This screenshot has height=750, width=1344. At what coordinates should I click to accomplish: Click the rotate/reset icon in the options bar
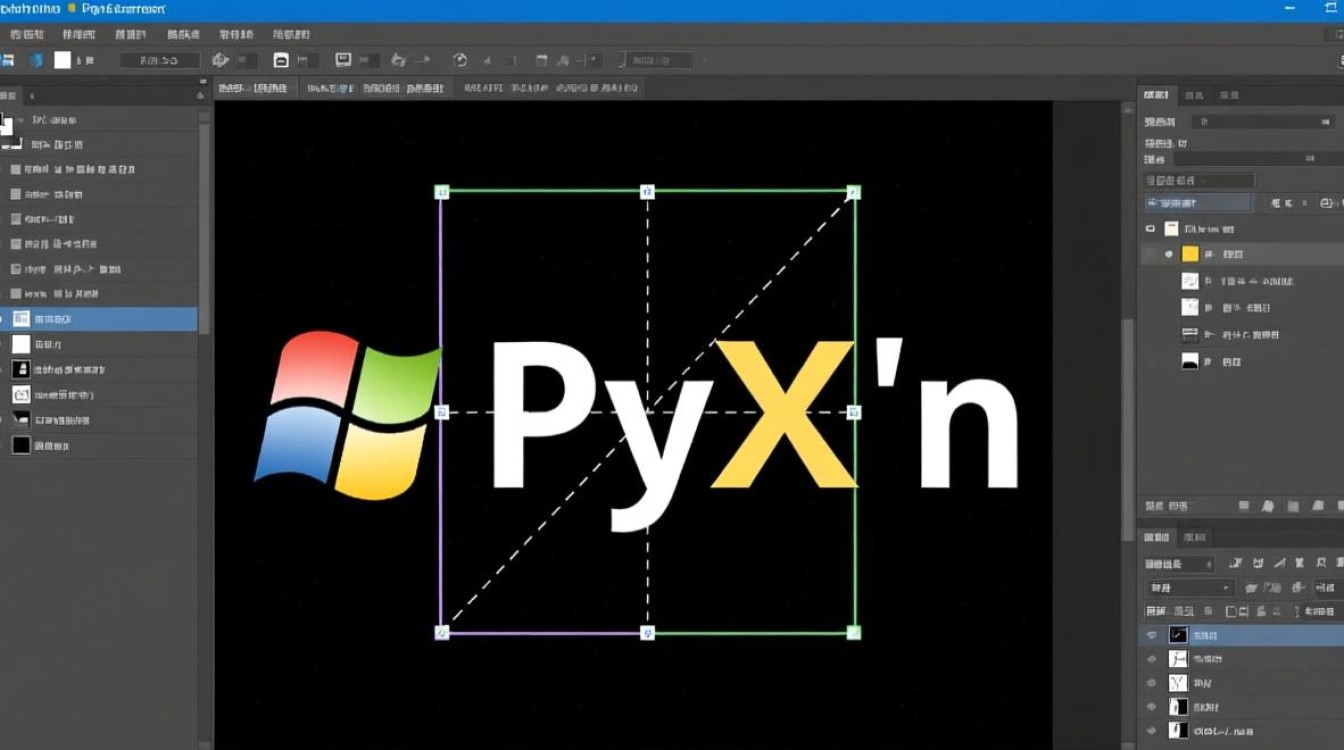point(461,59)
